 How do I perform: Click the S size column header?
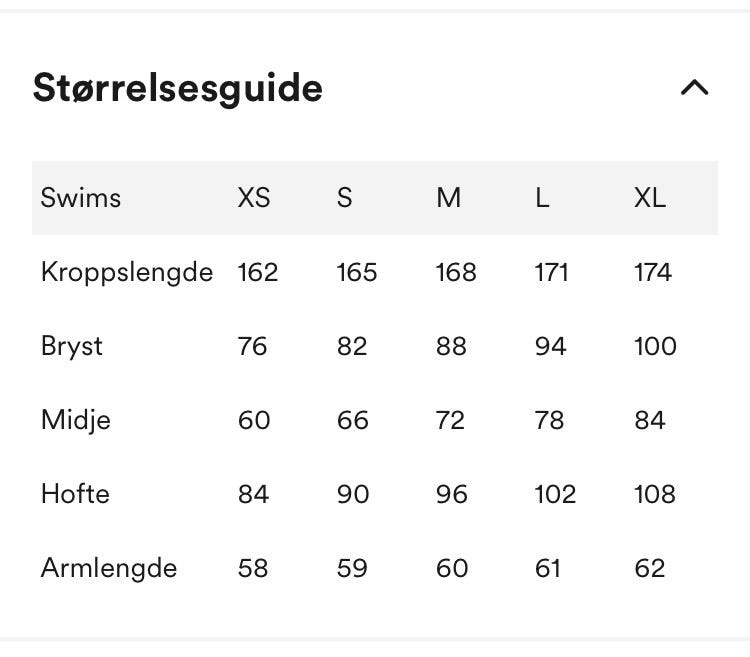(345, 198)
